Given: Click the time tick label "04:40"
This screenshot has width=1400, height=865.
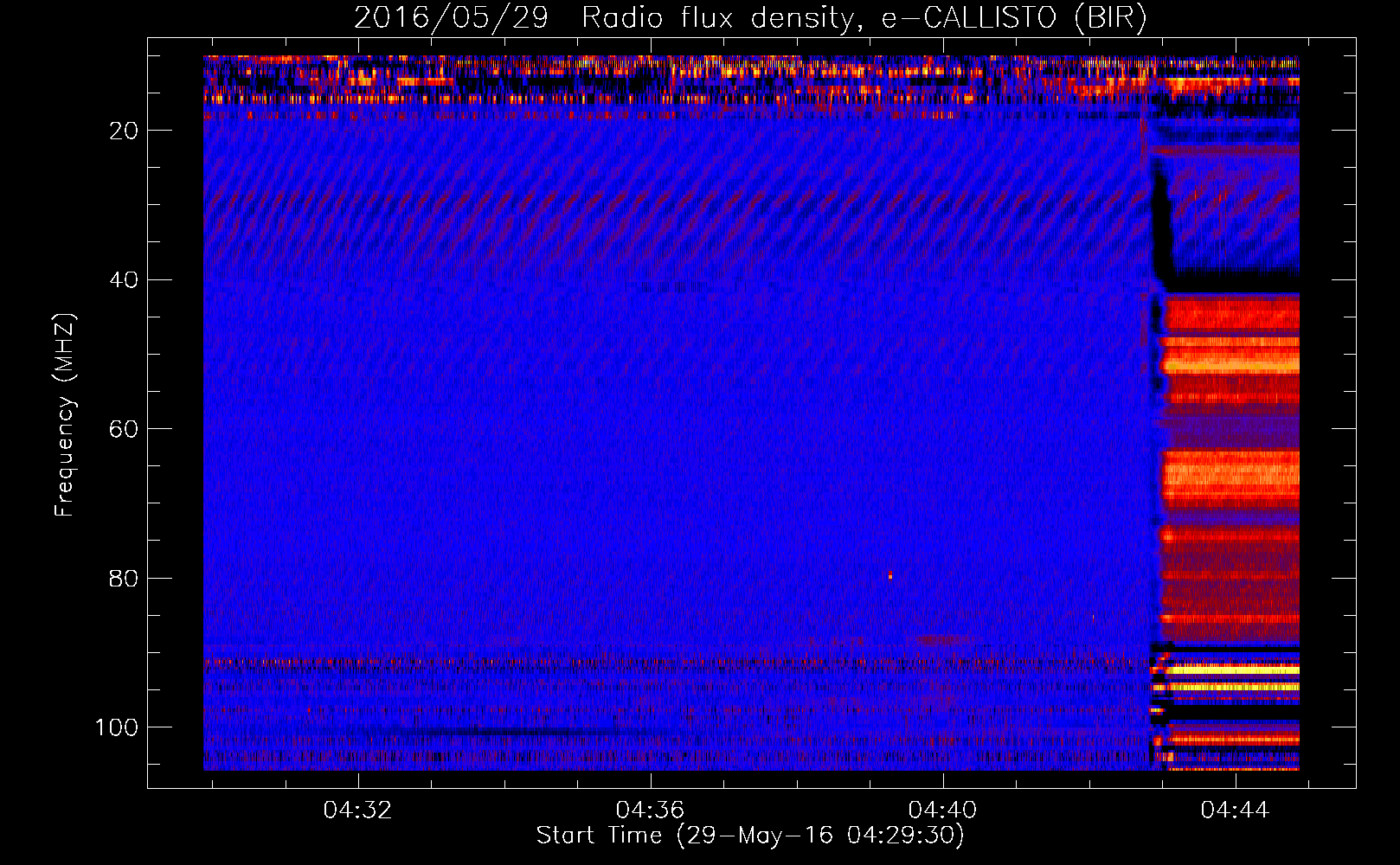Looking at the screenshot, I should click(942, 810).
